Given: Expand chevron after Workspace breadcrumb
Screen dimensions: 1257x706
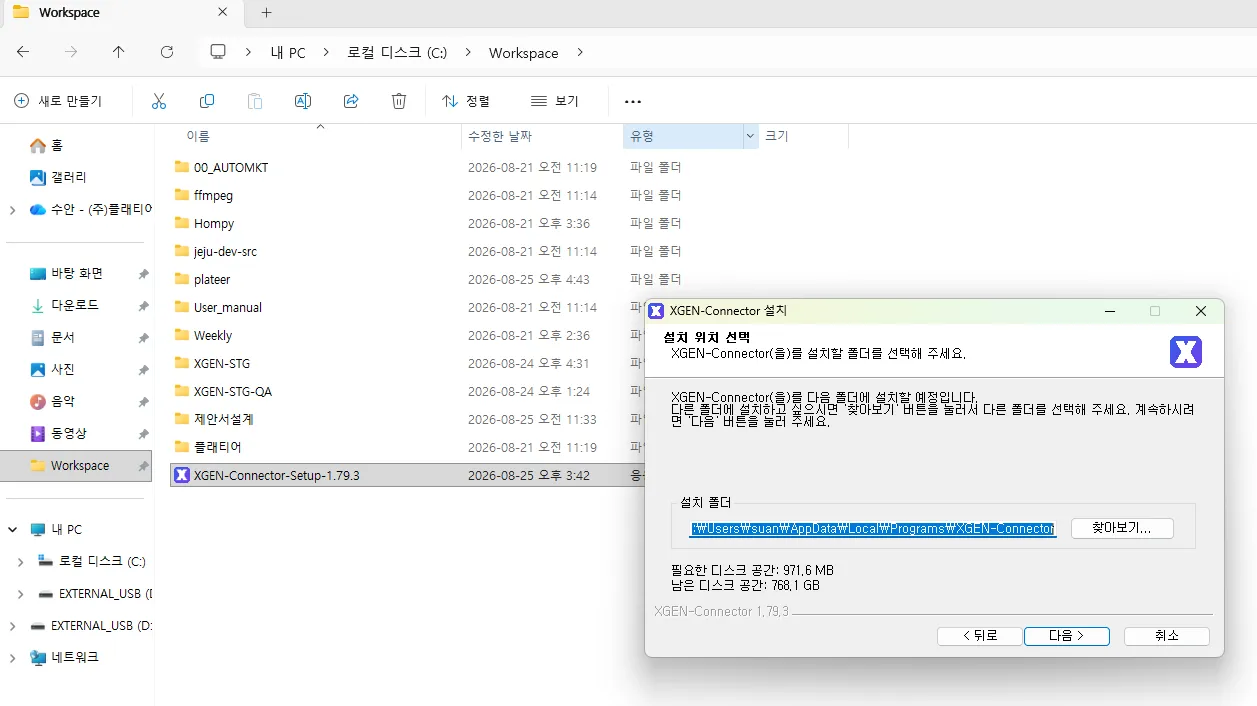Looking at the screenshot, I should [580, 52].
